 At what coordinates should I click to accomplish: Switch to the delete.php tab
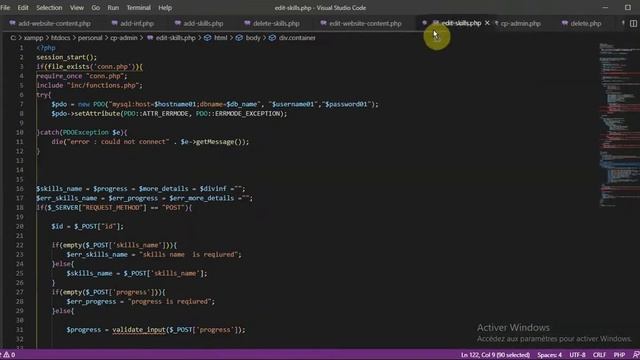tap(586, 24)
